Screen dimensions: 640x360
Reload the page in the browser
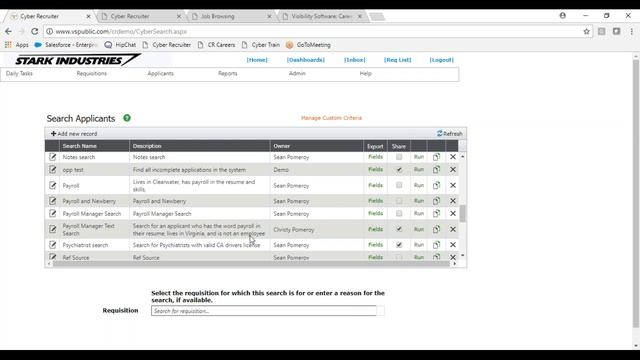coord(35,31)
